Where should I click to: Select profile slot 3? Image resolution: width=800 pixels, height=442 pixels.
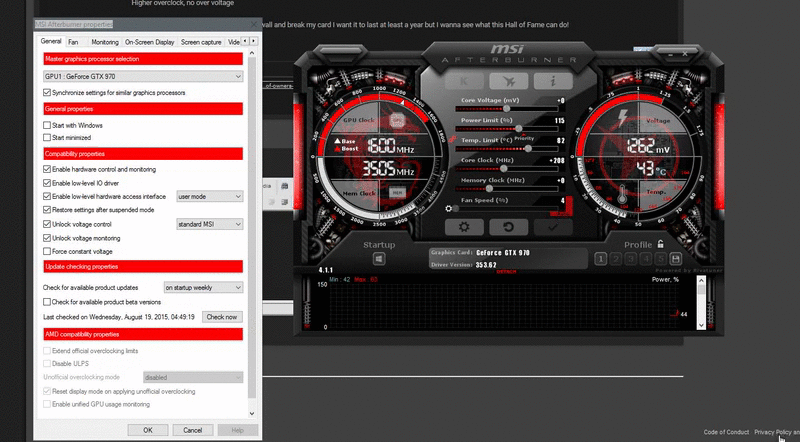[x=631, y=259]
